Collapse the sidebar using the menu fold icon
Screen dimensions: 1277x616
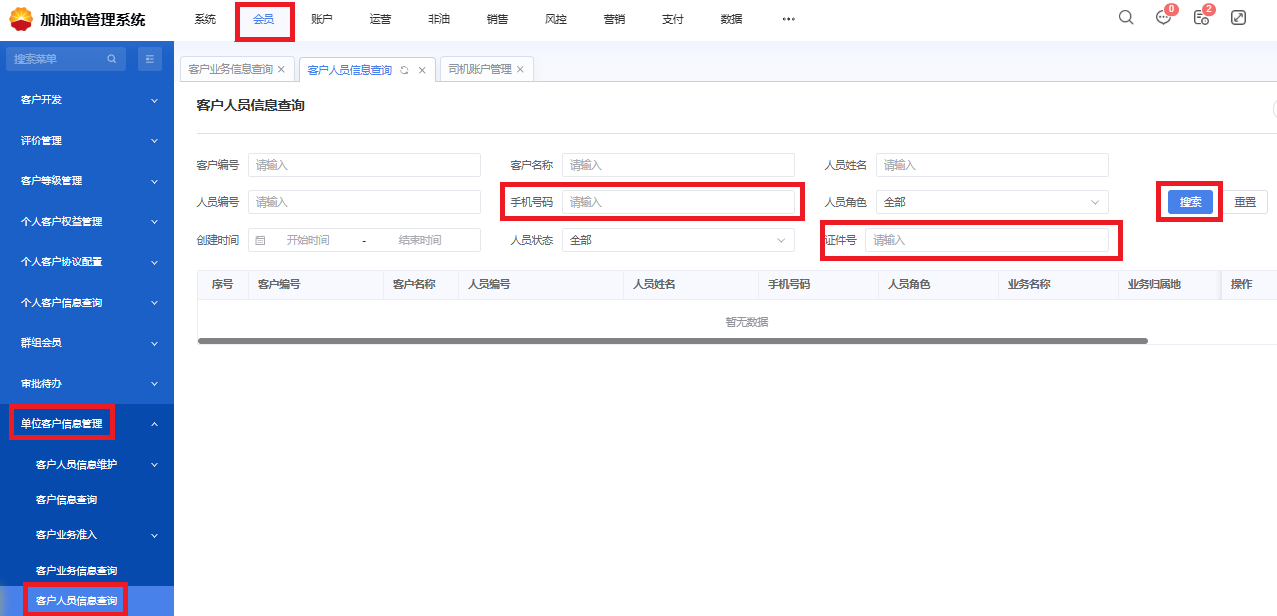point(150,59)
